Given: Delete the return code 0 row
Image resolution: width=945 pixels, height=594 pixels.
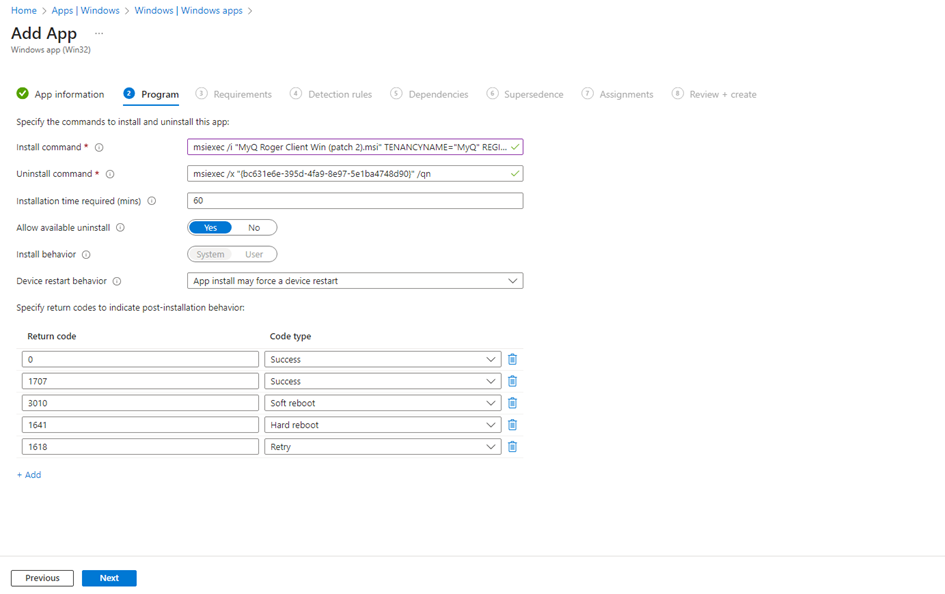Looking at the screenshot, I should 512,359.
